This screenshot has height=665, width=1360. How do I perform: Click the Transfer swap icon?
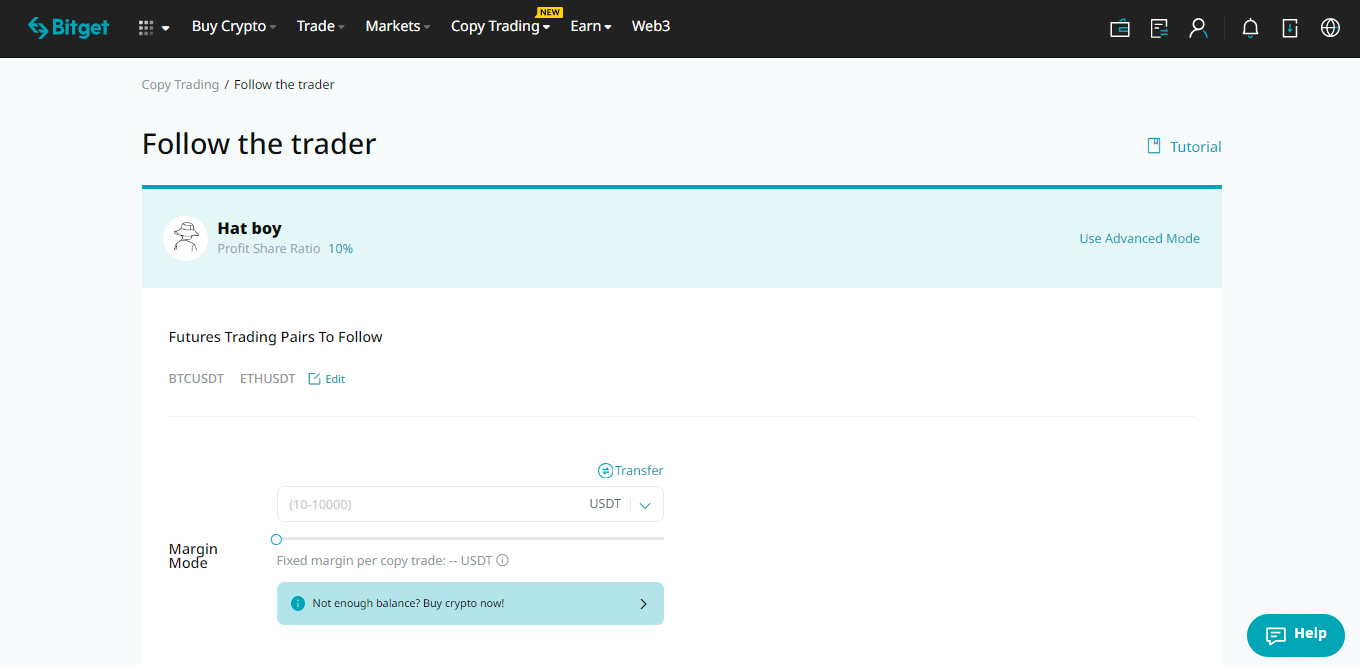[605, 470]
